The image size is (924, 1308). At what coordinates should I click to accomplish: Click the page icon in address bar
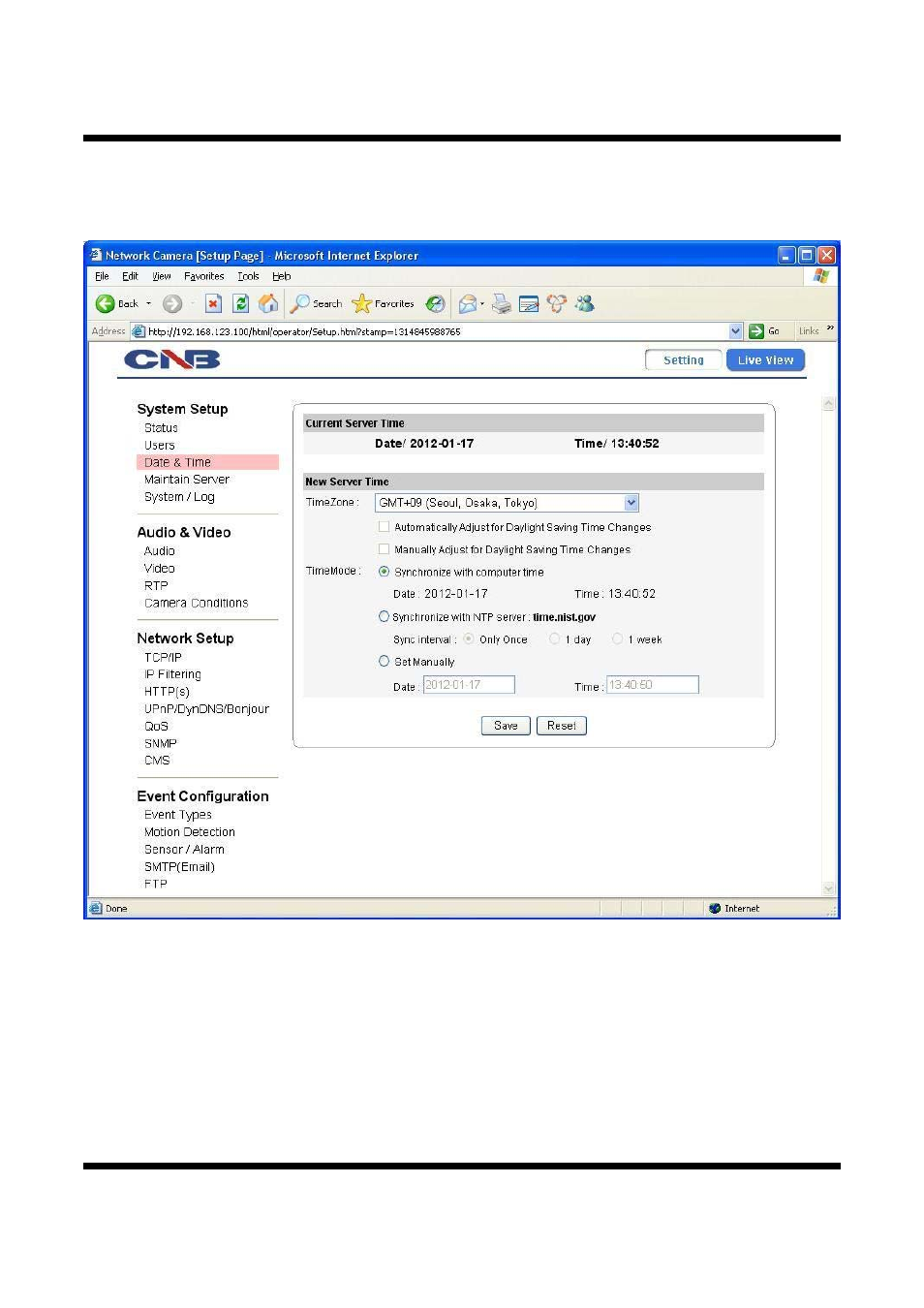(x=139, y=331)
